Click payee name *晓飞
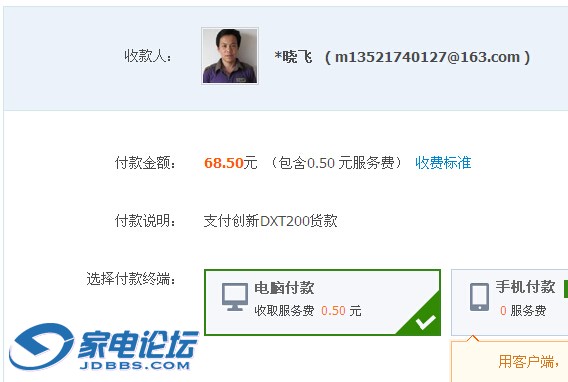 (x=293, y=57)
